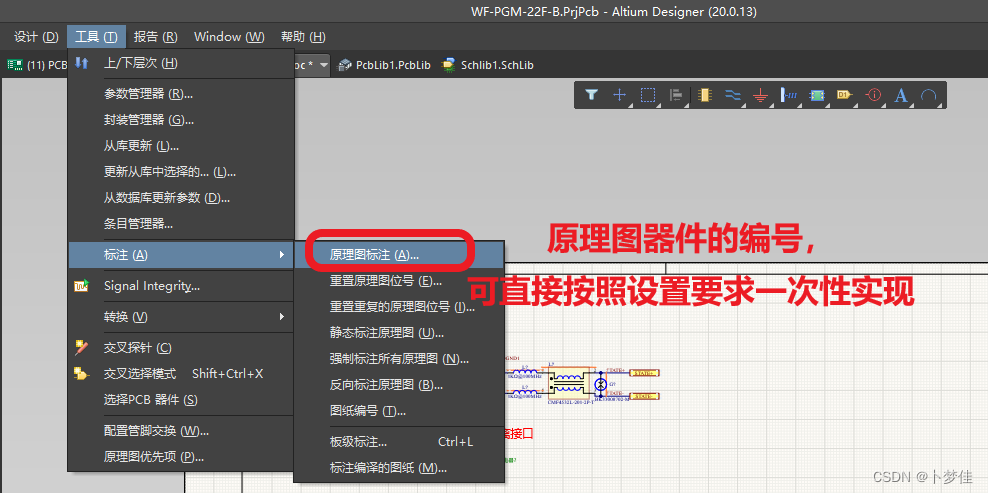The image size is (988, 493).
Task: Click 重置重复的原理图位号 (I)... item
Action: 399,306
